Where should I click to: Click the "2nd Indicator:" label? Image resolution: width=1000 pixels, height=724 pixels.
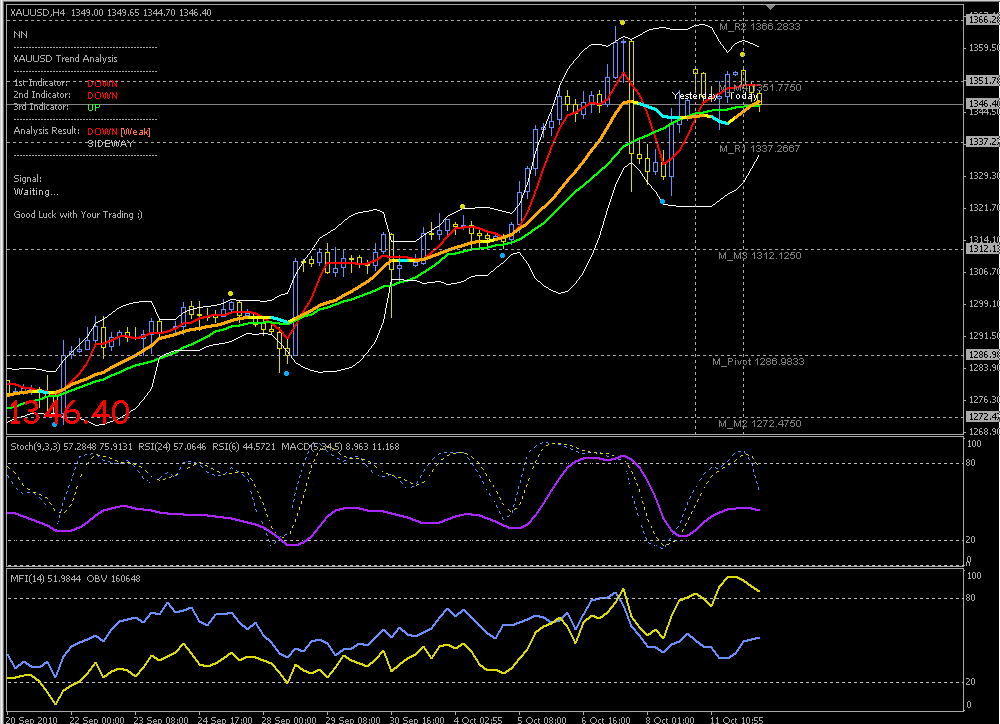click(42, 95)
